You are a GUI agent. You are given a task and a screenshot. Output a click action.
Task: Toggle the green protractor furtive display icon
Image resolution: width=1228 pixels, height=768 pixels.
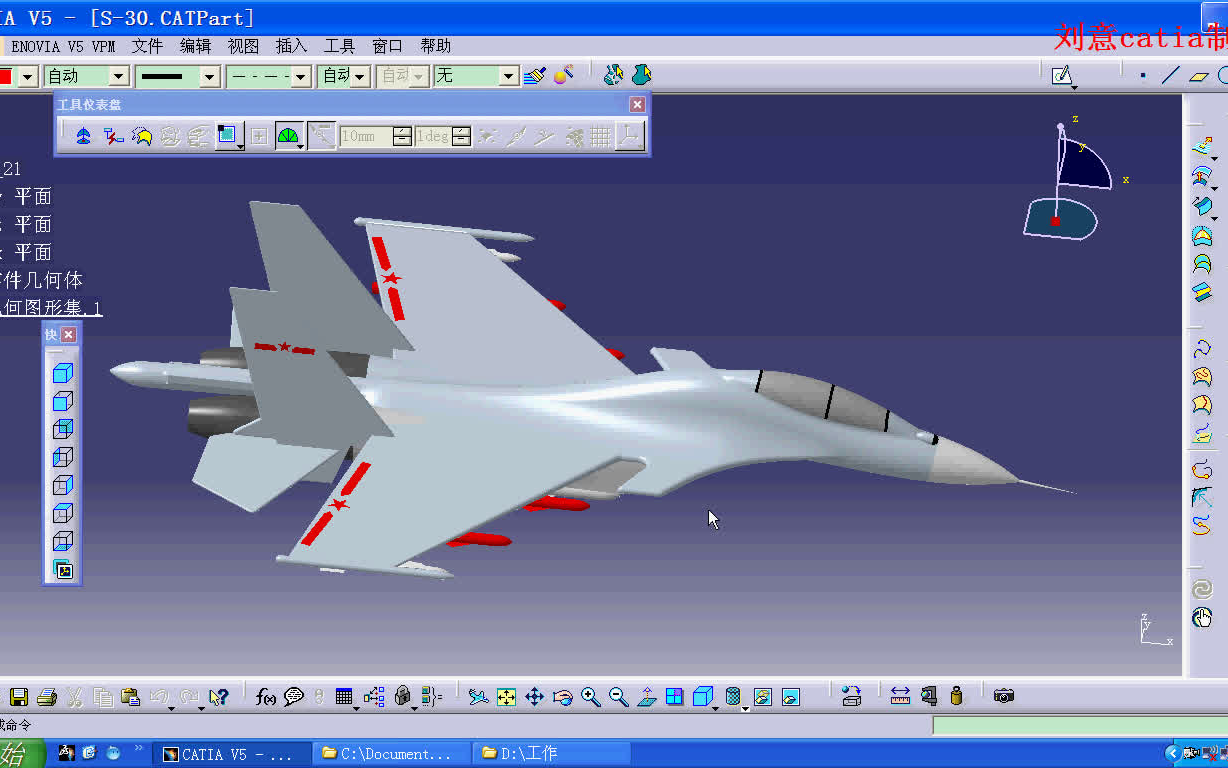(x=288, y=136)
